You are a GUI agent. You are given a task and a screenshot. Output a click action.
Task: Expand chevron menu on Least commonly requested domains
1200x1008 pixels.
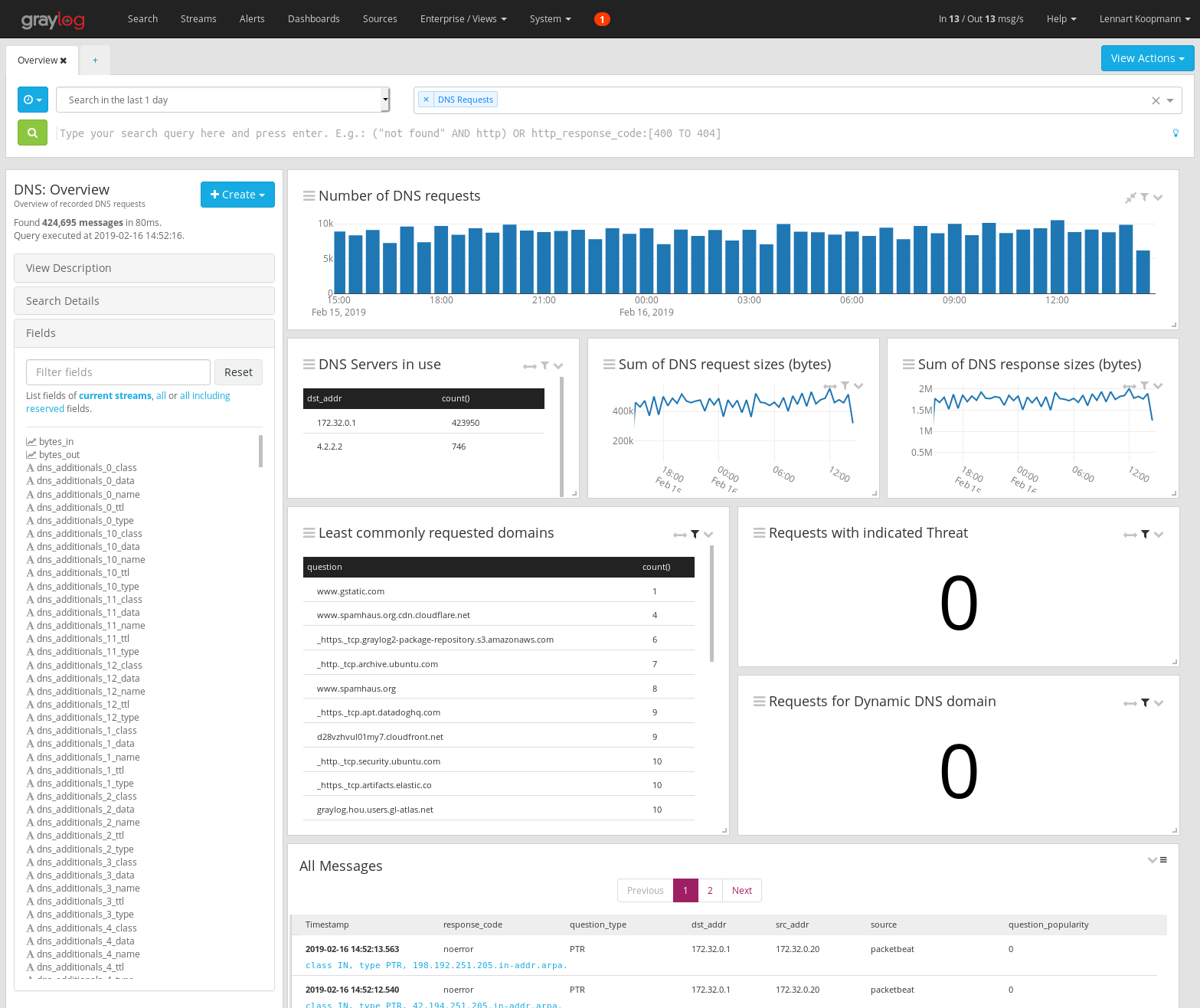coord(708,535)
